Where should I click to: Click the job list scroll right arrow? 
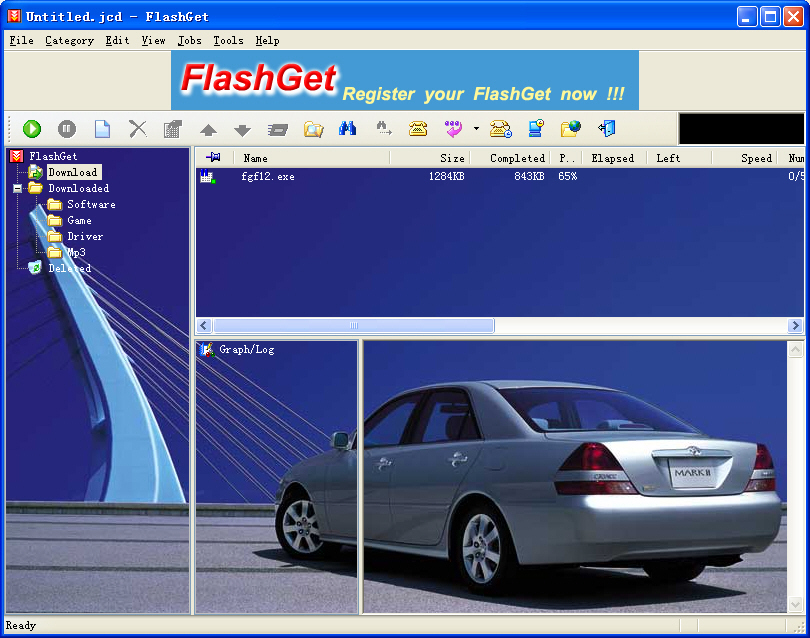pos(796,325)
